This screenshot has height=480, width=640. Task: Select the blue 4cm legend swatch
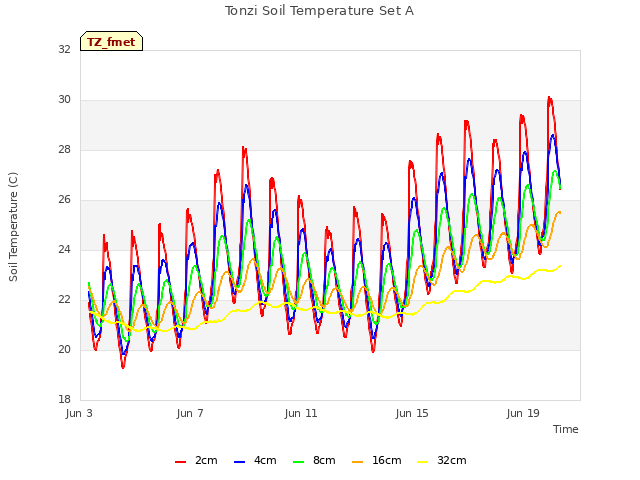pyautogui.click(x=240, y=462)
